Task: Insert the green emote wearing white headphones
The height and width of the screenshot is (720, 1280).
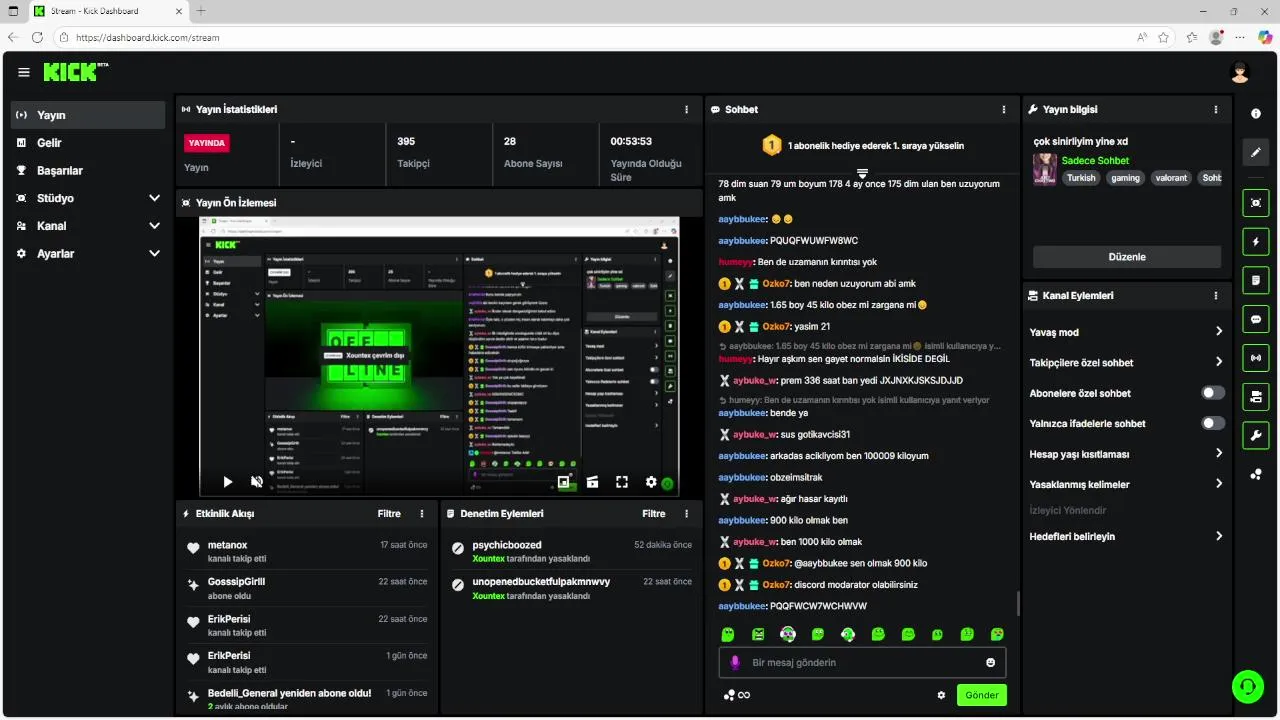Action: coord(848,634)
